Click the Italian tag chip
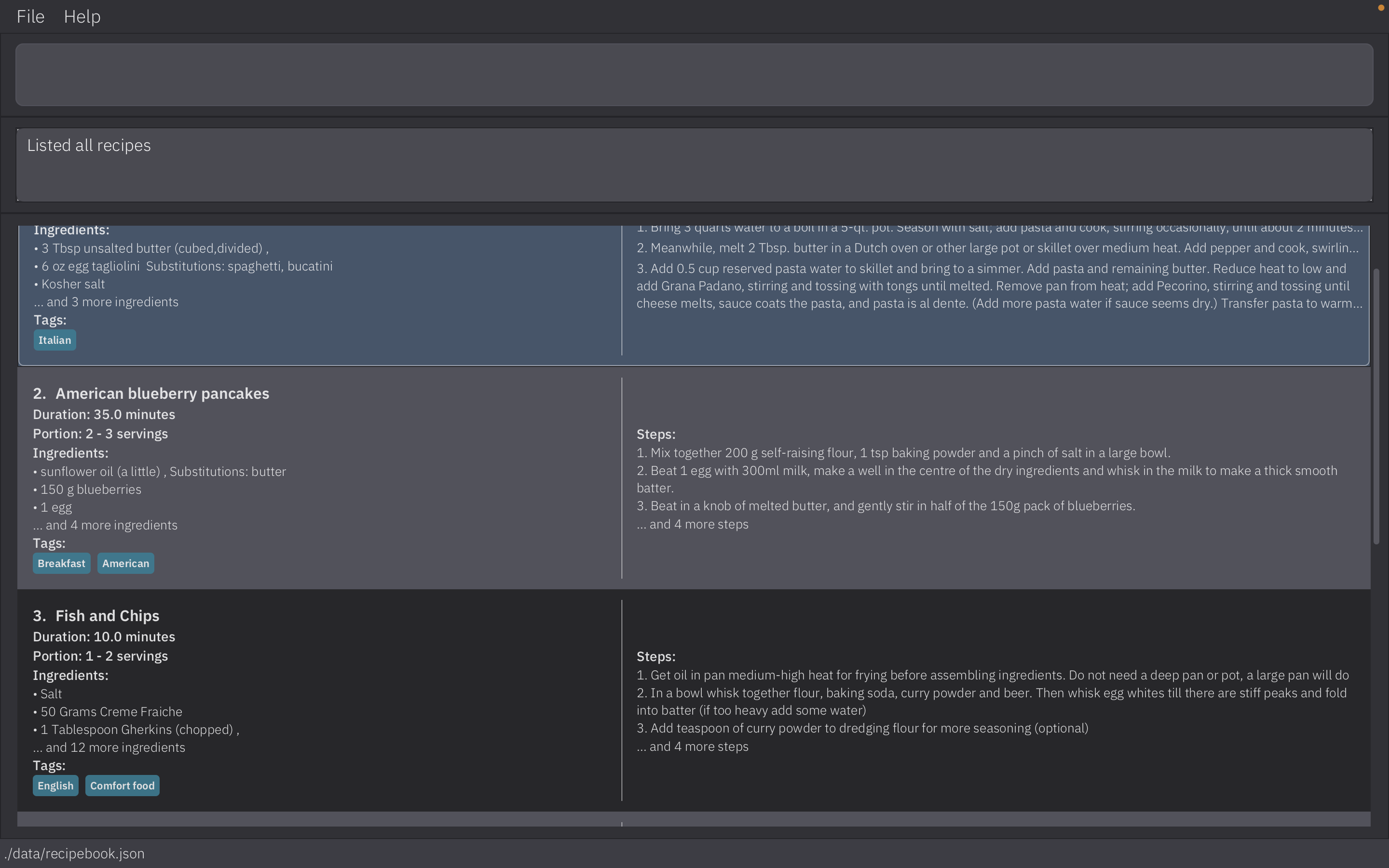 54,340
